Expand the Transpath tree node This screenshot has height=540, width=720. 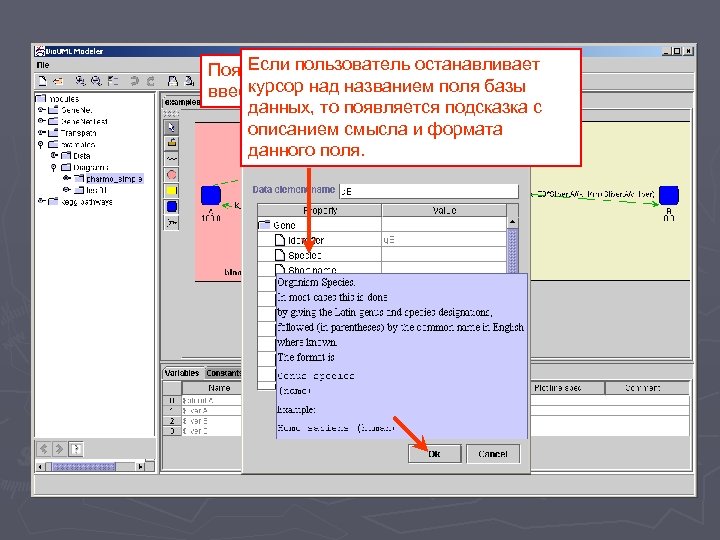tap(41, 132)
